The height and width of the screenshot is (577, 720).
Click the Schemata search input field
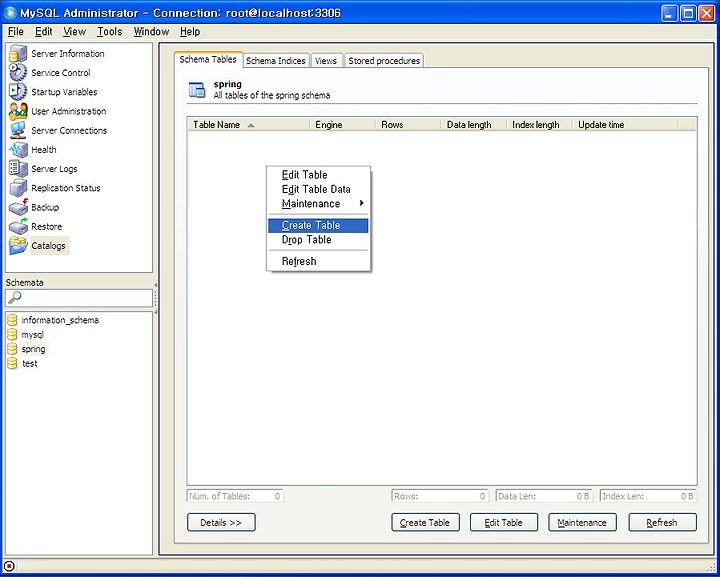point(79,298)
